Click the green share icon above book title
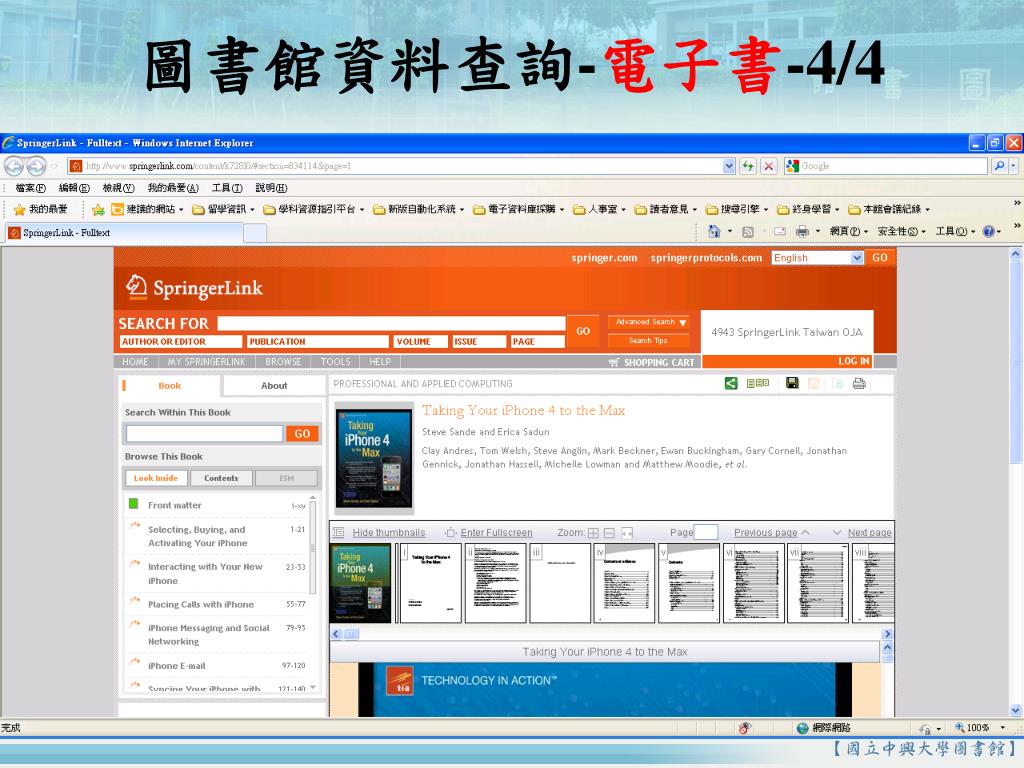This screenshot has height=768, width=1024. pyautogui.click(x=731, y=383)
